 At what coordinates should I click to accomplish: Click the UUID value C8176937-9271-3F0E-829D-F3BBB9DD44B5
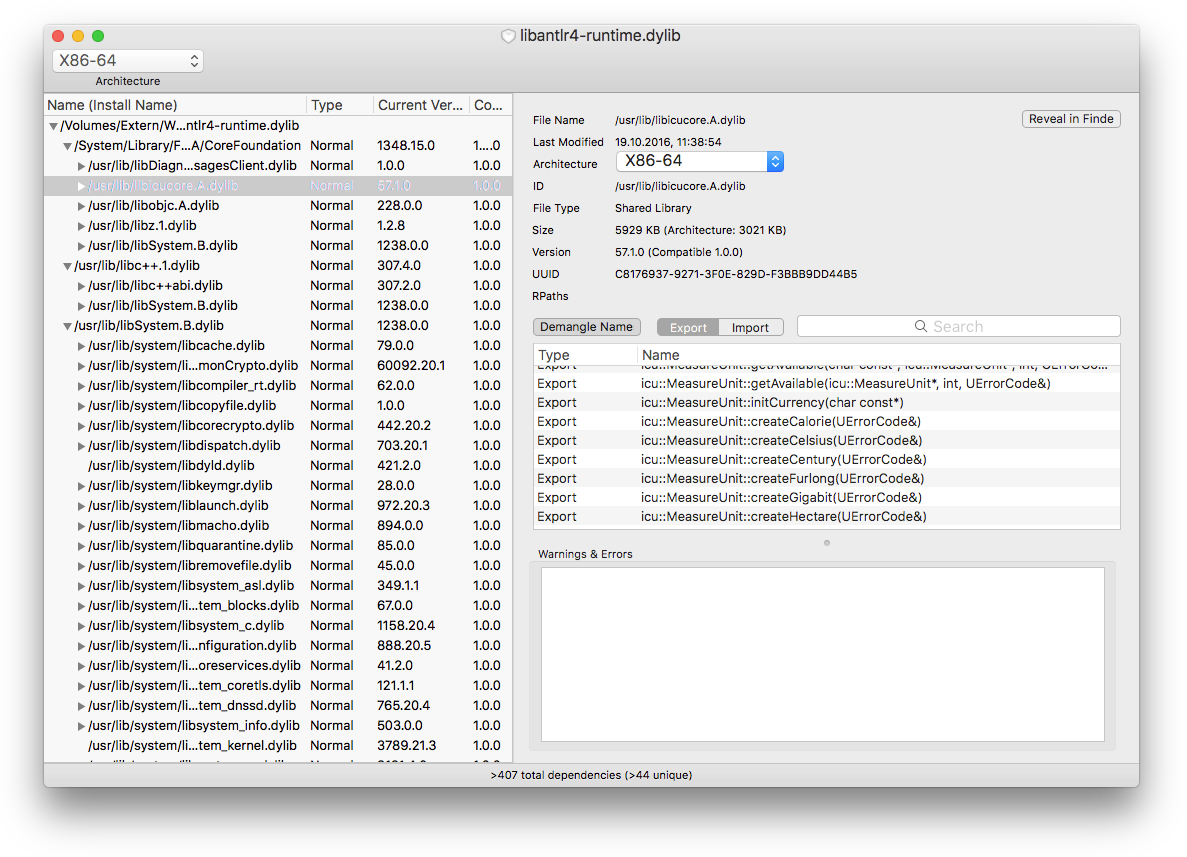pos(736,274)
